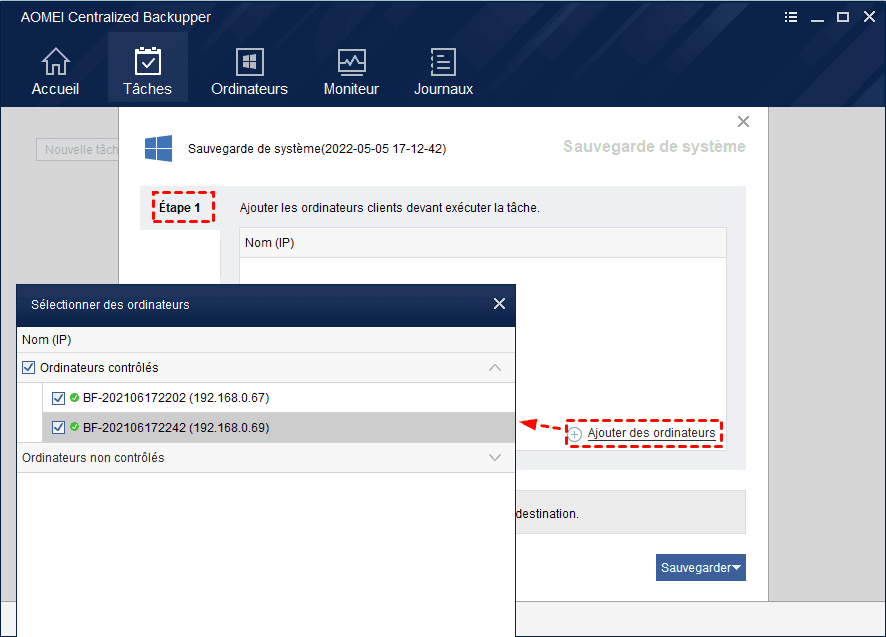
Task: Open the Journaux log list icon
Action: point(443,62)
